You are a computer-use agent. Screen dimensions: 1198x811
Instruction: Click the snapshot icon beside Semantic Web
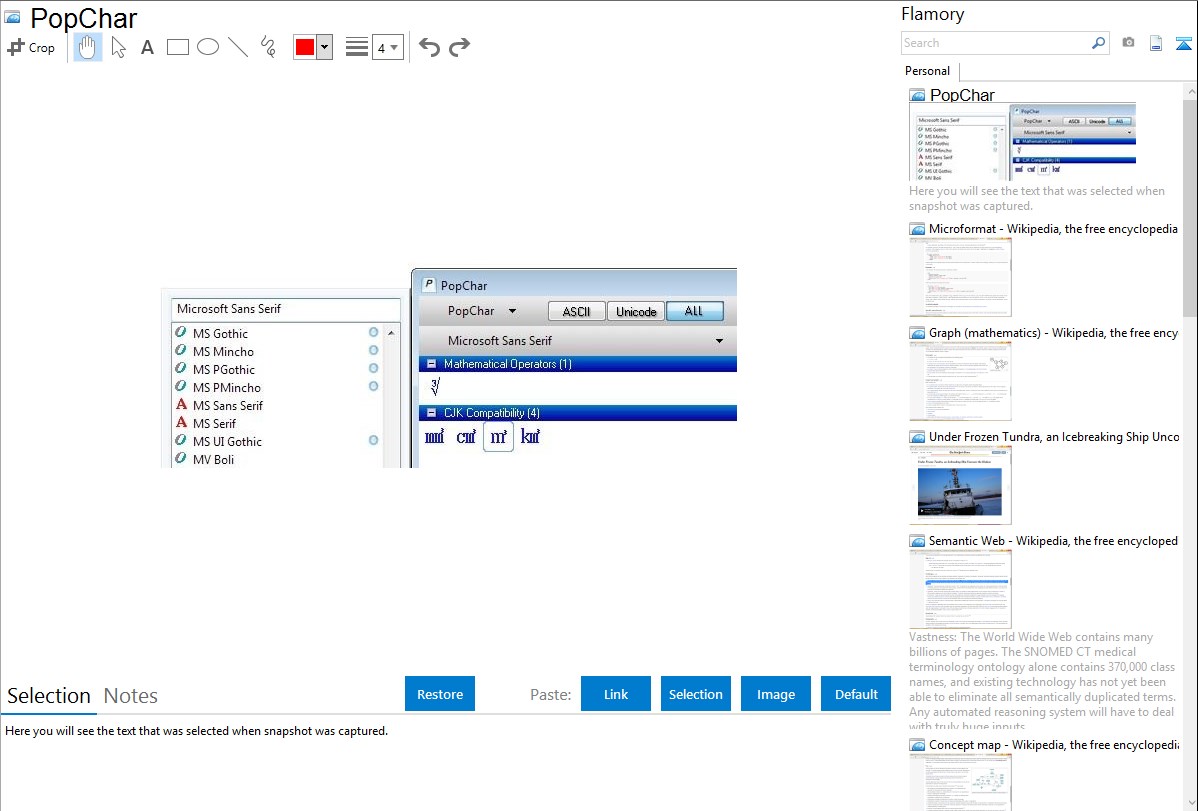(x=917, y=540)
